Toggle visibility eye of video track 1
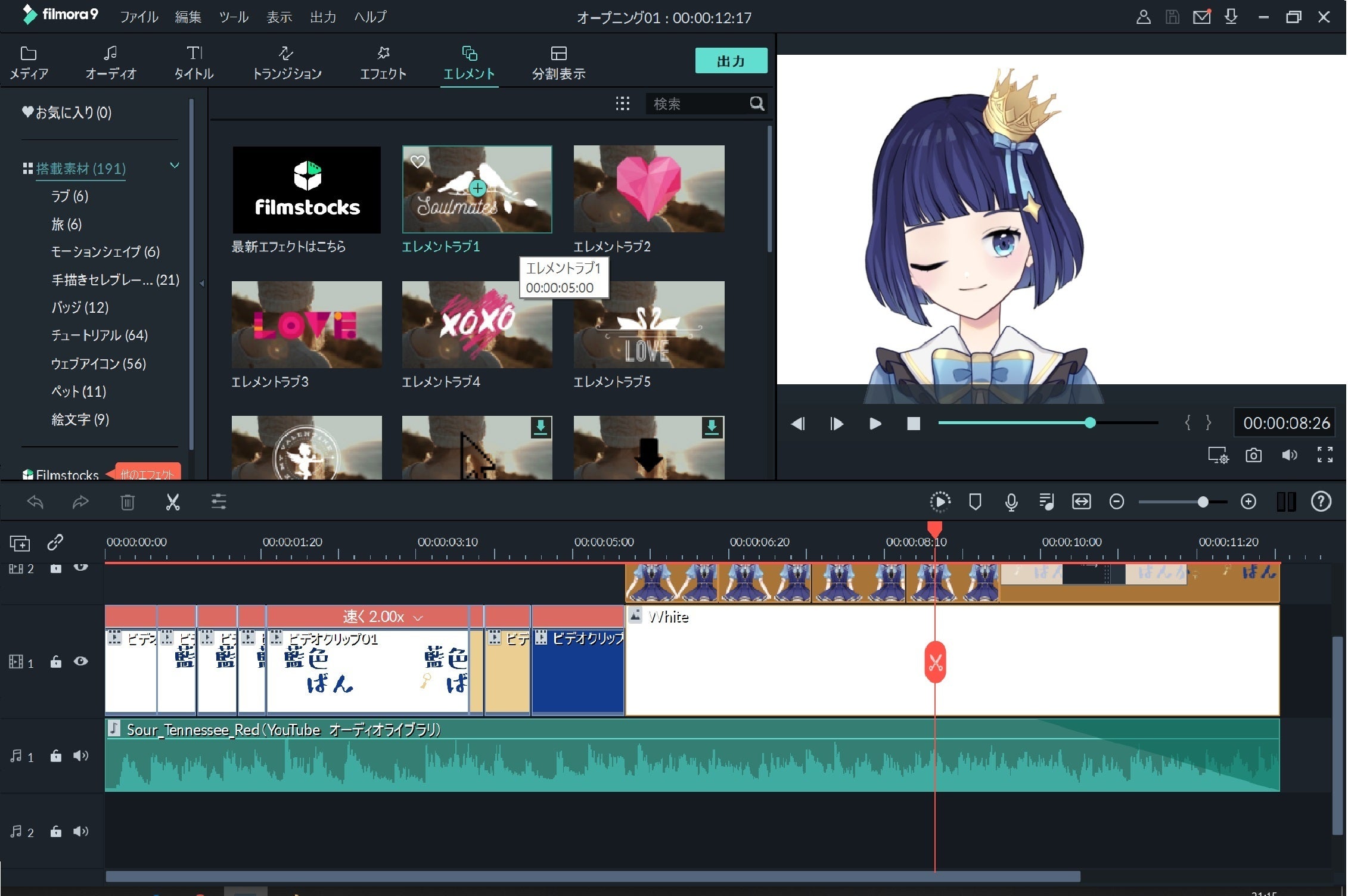This screenshot has height=896, width=1348. click(80, 661)
